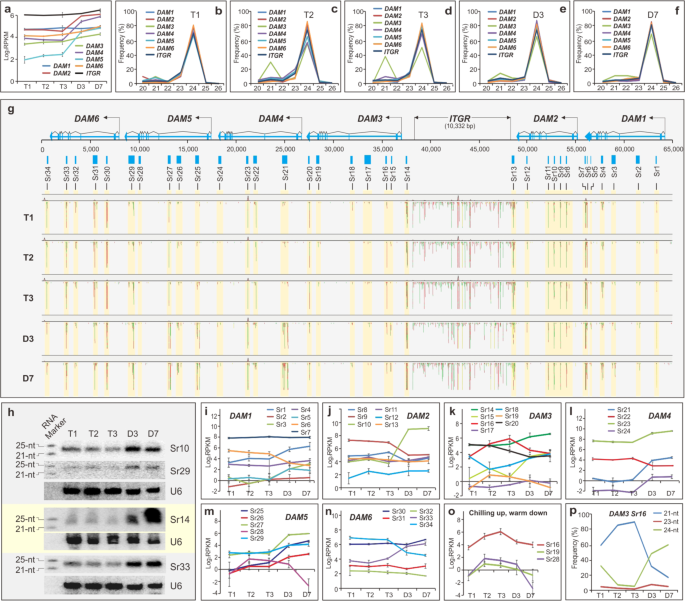The height and width of the screenshot is (601, 685).
Task: Click the "DAM3 Sr16" title in panel p
Action: point(627,514)
